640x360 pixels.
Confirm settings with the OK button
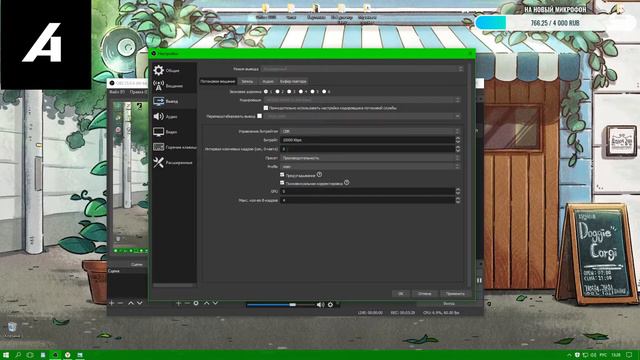pyautogui.click(x=400, y=293)
